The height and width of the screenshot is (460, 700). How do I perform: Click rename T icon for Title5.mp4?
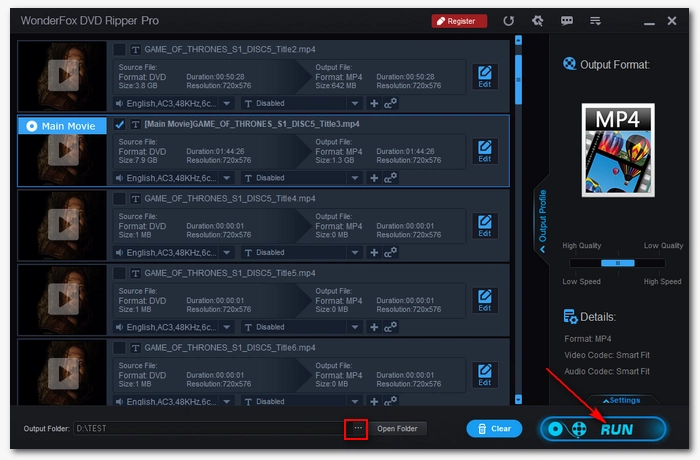pyautogui.click(x=135, y=273)
